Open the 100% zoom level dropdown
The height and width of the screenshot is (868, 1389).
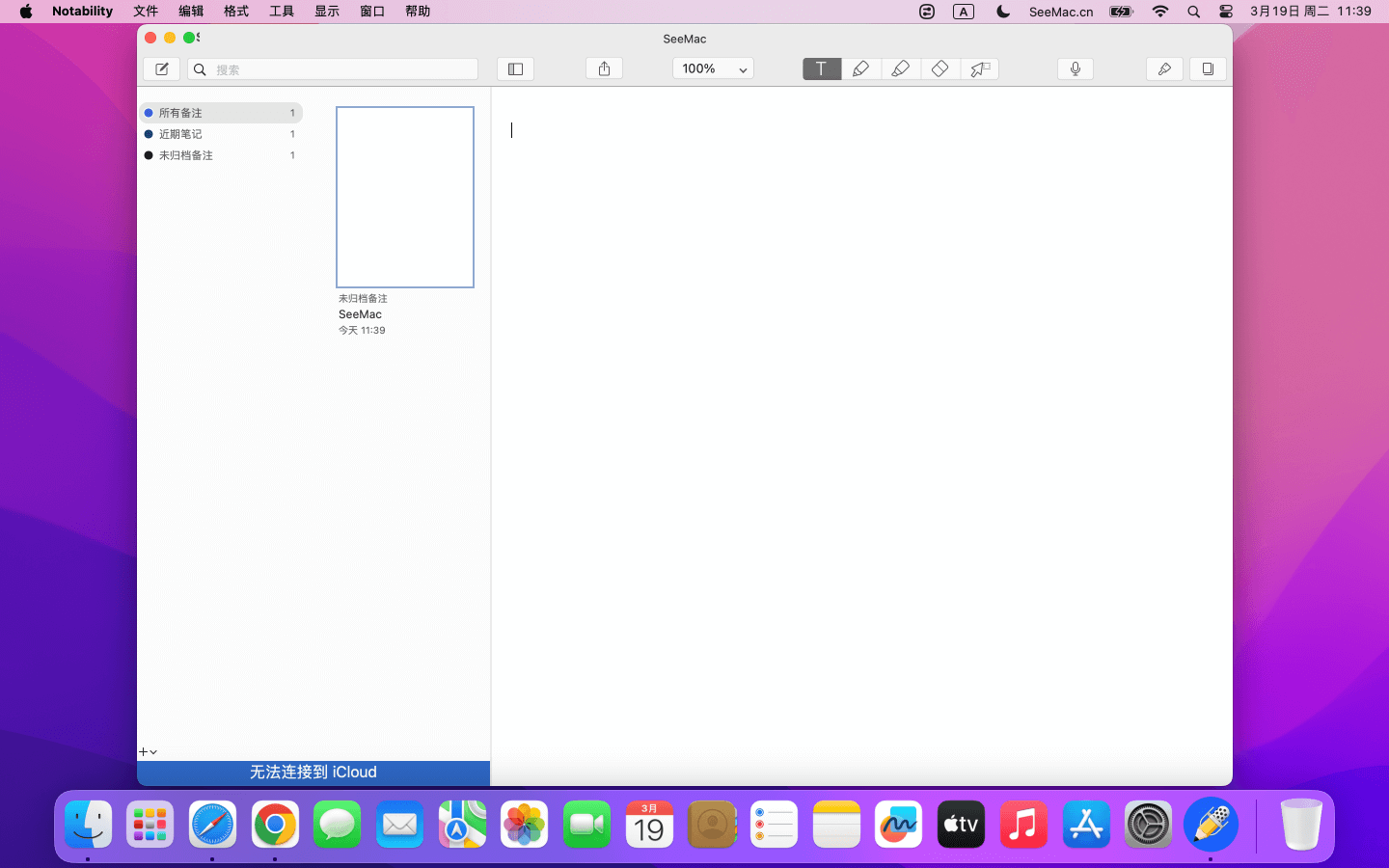point(713,68)
